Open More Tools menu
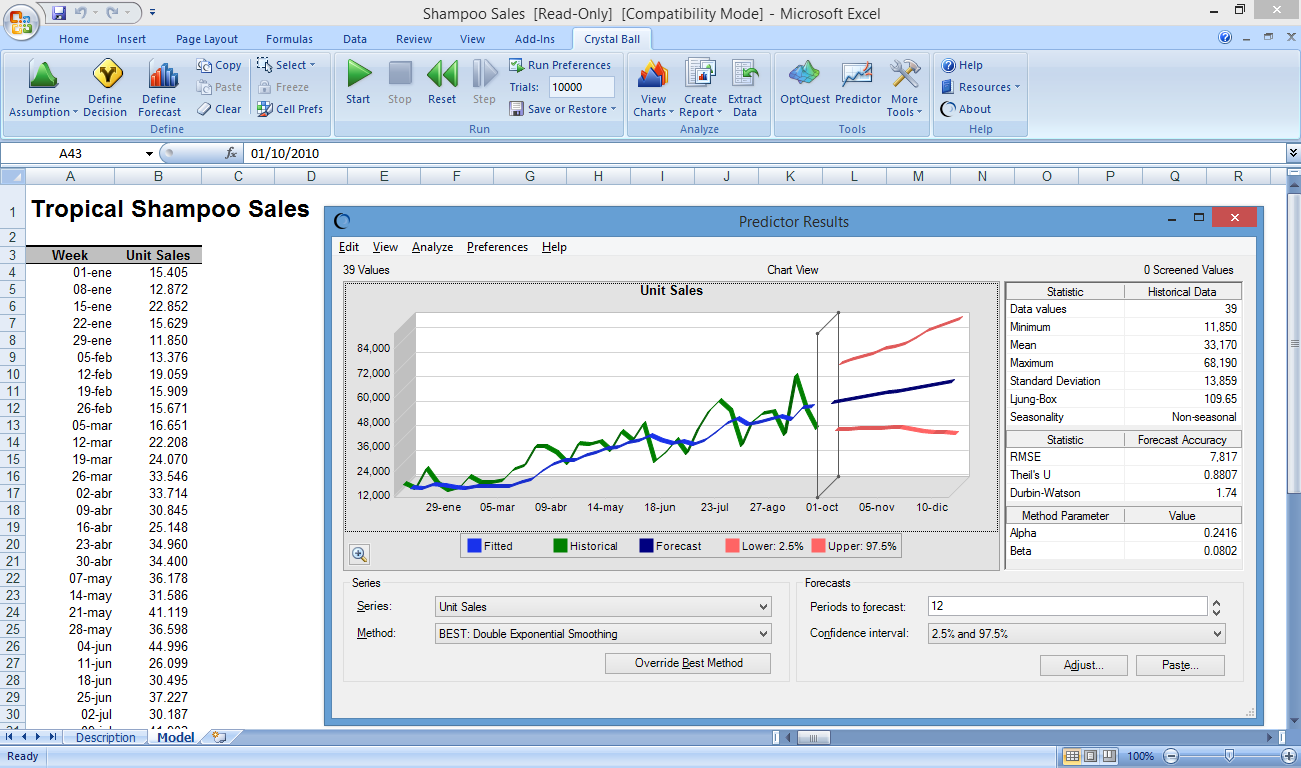 coord(905,88)
